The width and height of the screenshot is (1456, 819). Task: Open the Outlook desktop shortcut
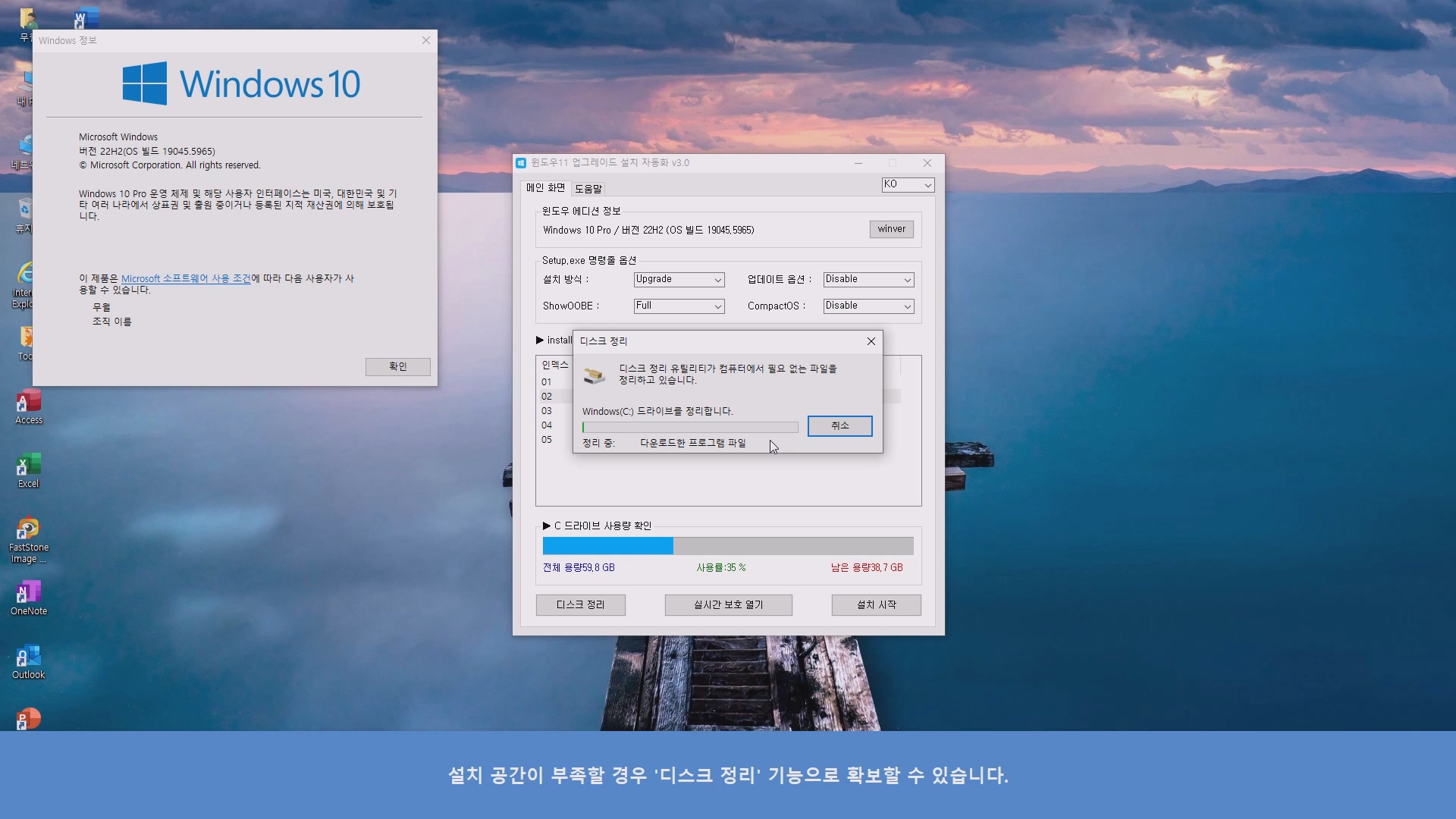(x=29, y=662)
